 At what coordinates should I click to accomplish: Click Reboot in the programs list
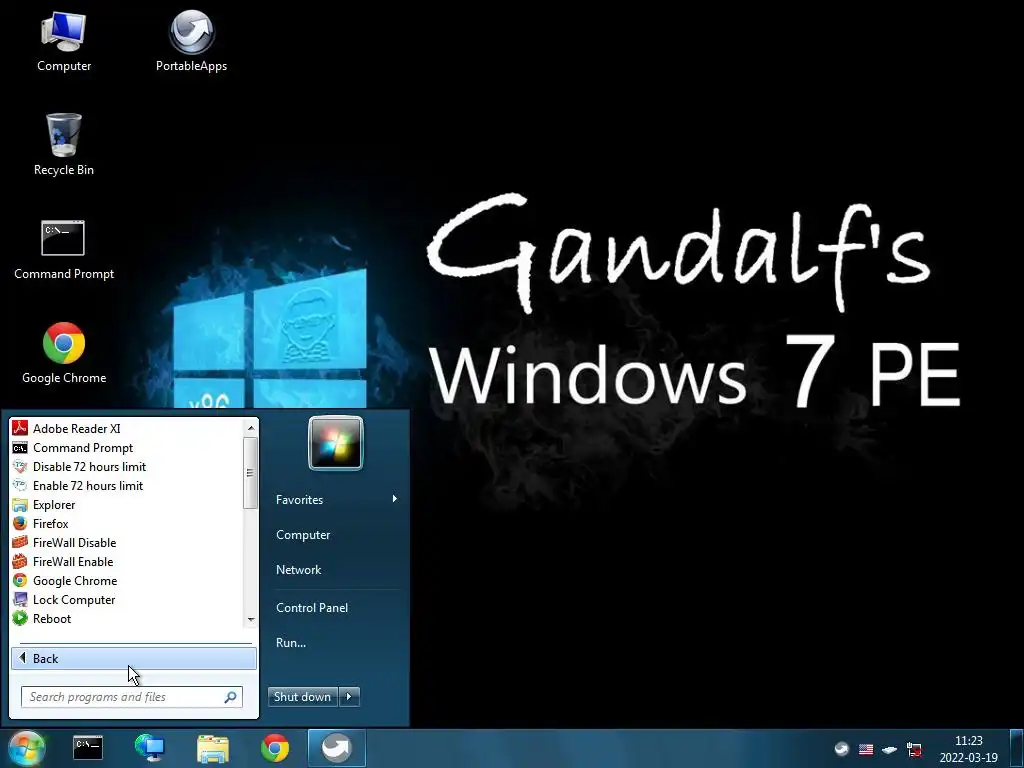[128, 618]
